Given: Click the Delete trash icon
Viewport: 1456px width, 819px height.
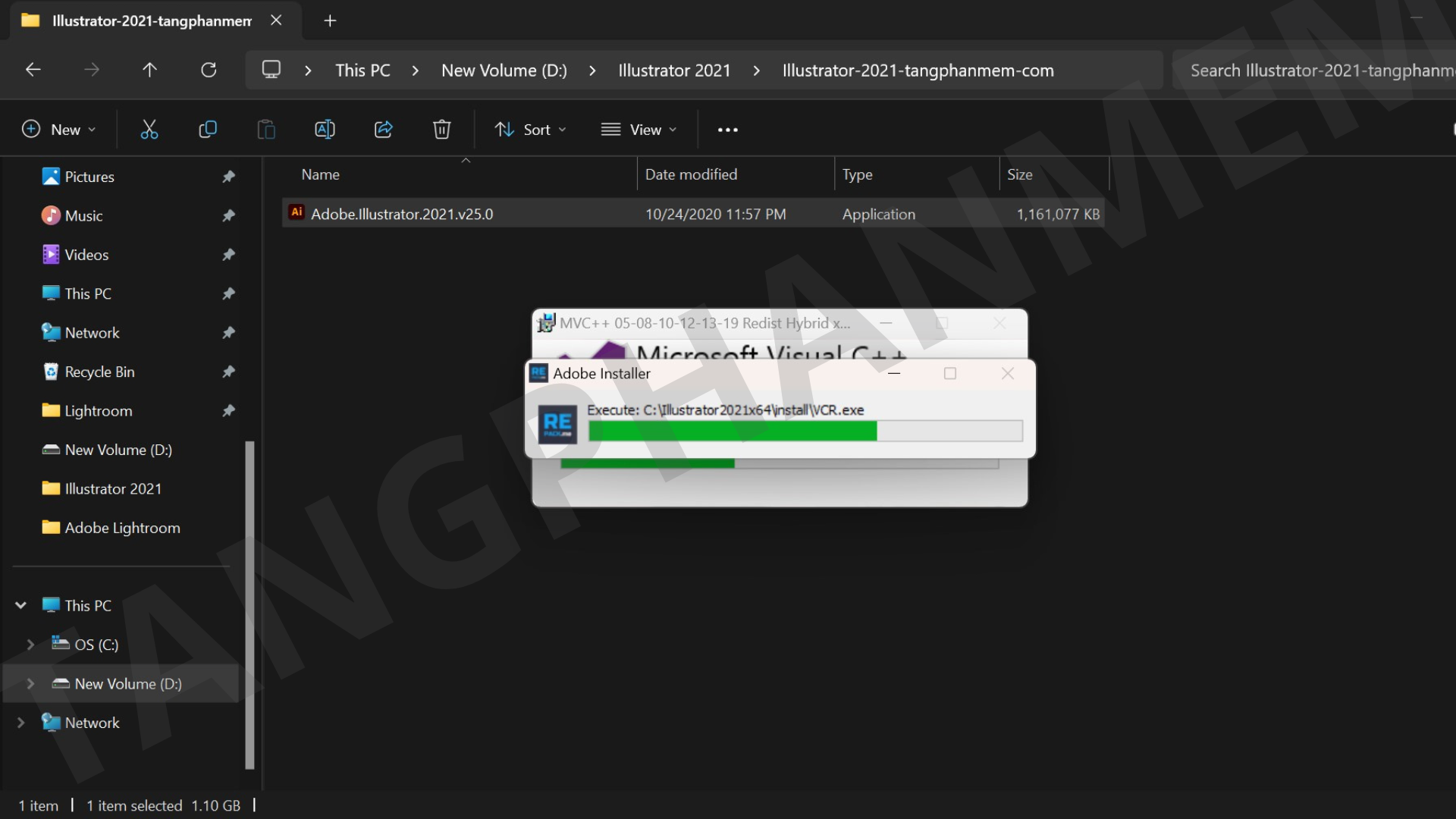Looking at the screenshot, I should 441,130.
